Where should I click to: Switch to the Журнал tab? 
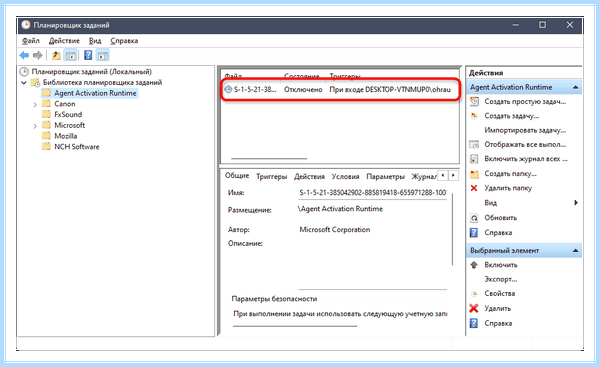[x=424, y=176]
